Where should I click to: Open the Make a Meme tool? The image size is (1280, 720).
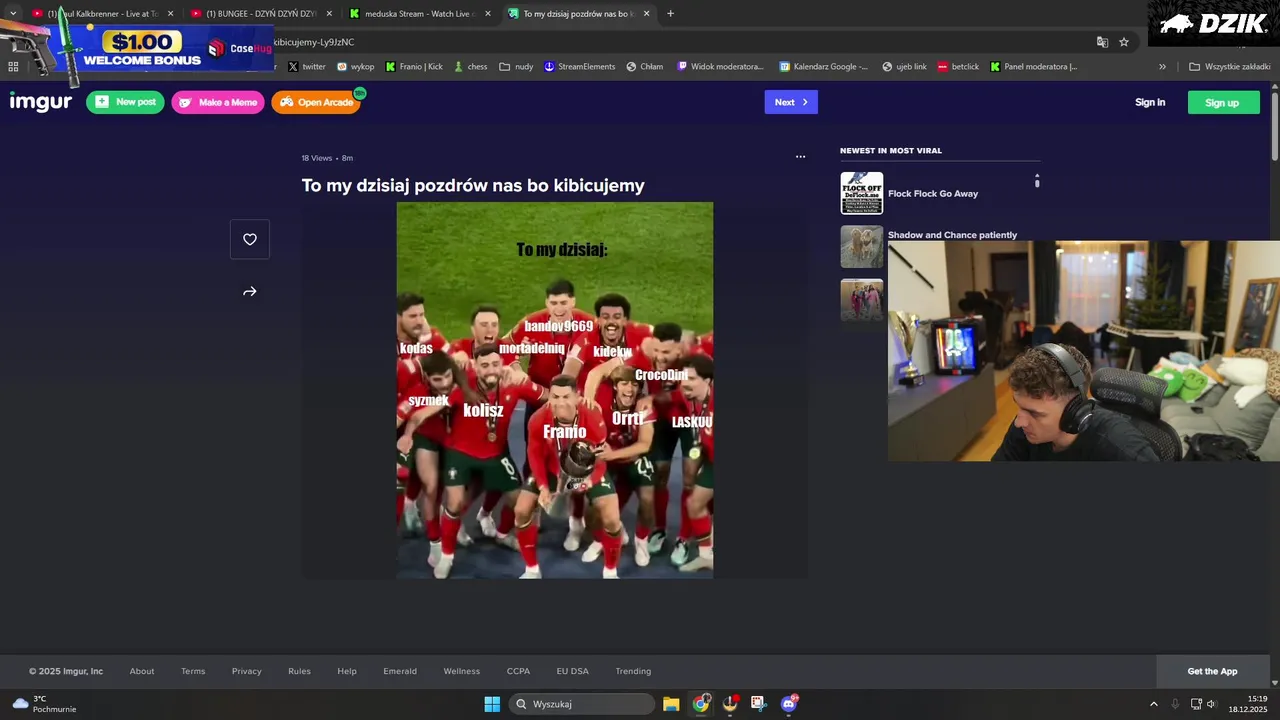218,102
